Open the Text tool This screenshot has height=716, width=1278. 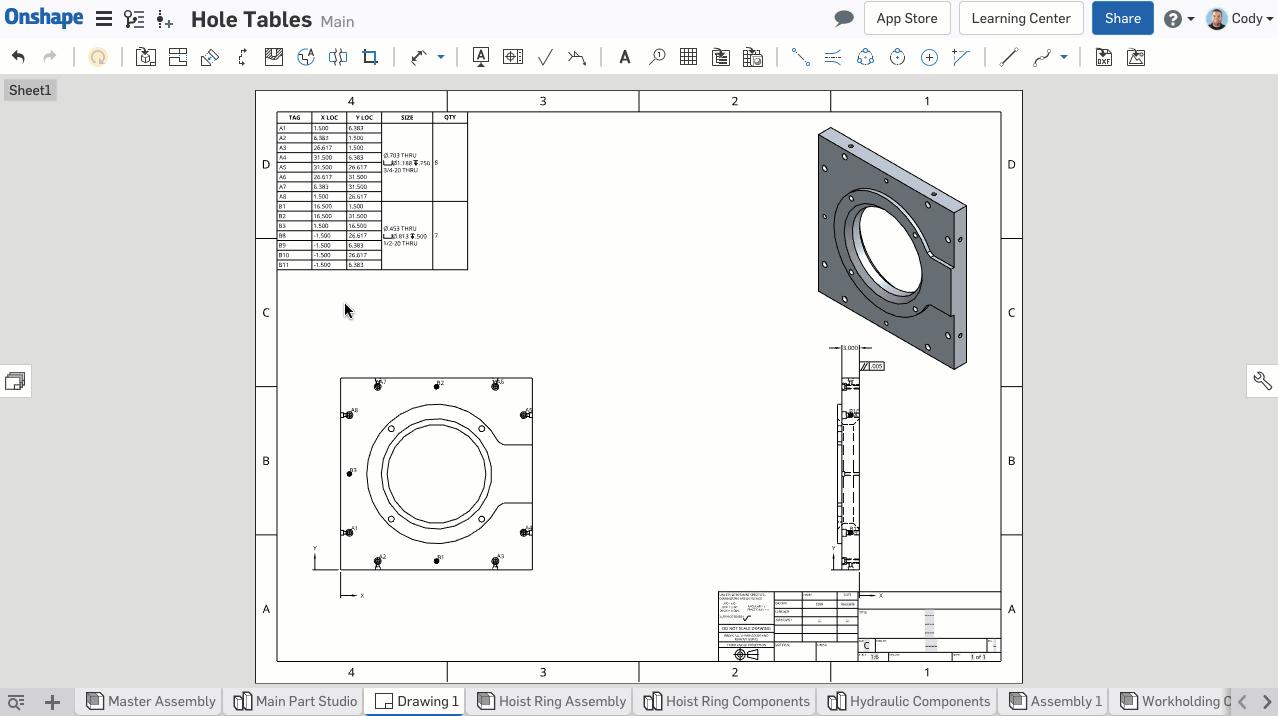pos(625,57)
